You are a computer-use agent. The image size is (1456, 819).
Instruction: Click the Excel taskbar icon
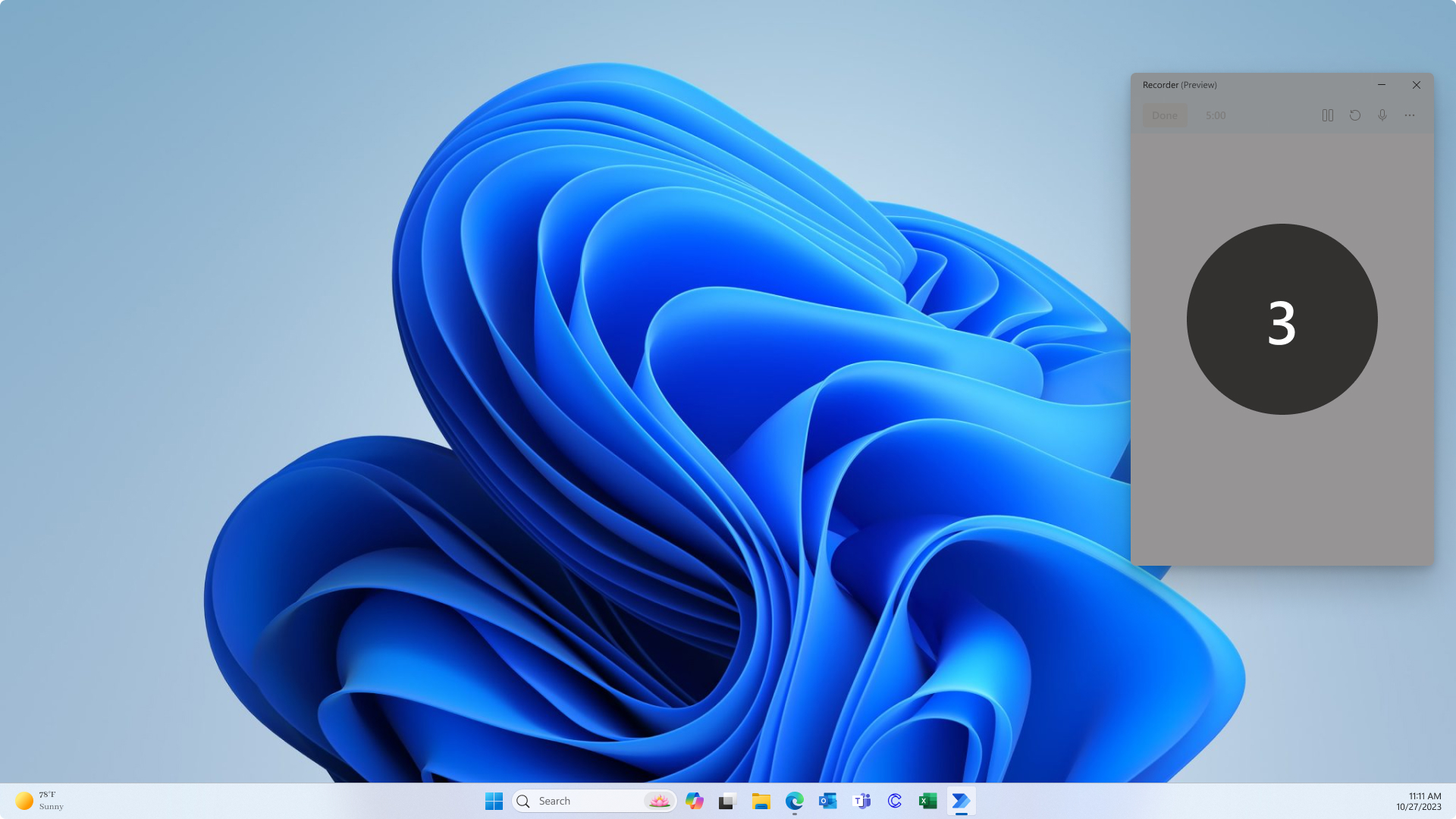click(x=927, y=800)
